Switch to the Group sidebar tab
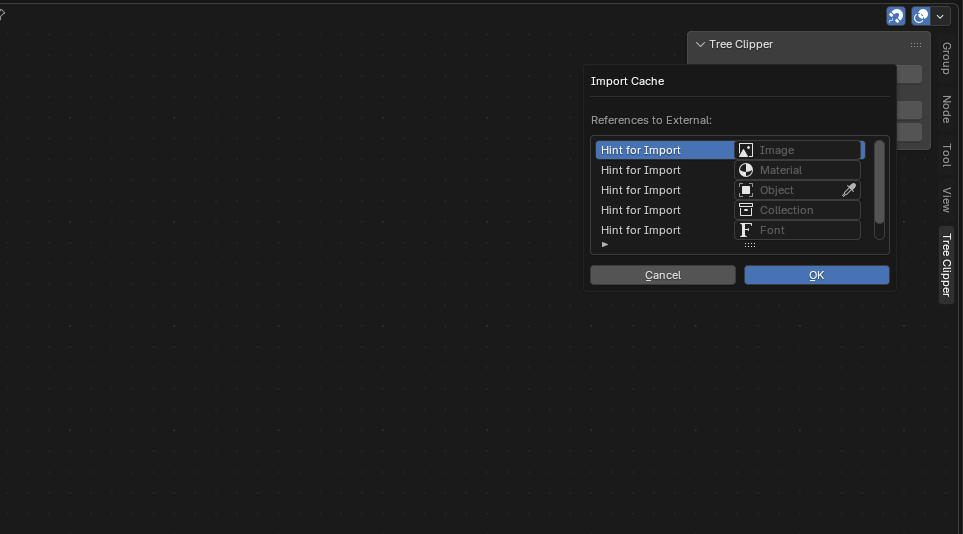This screenshot has height=534, width=963. coord(946,58)
